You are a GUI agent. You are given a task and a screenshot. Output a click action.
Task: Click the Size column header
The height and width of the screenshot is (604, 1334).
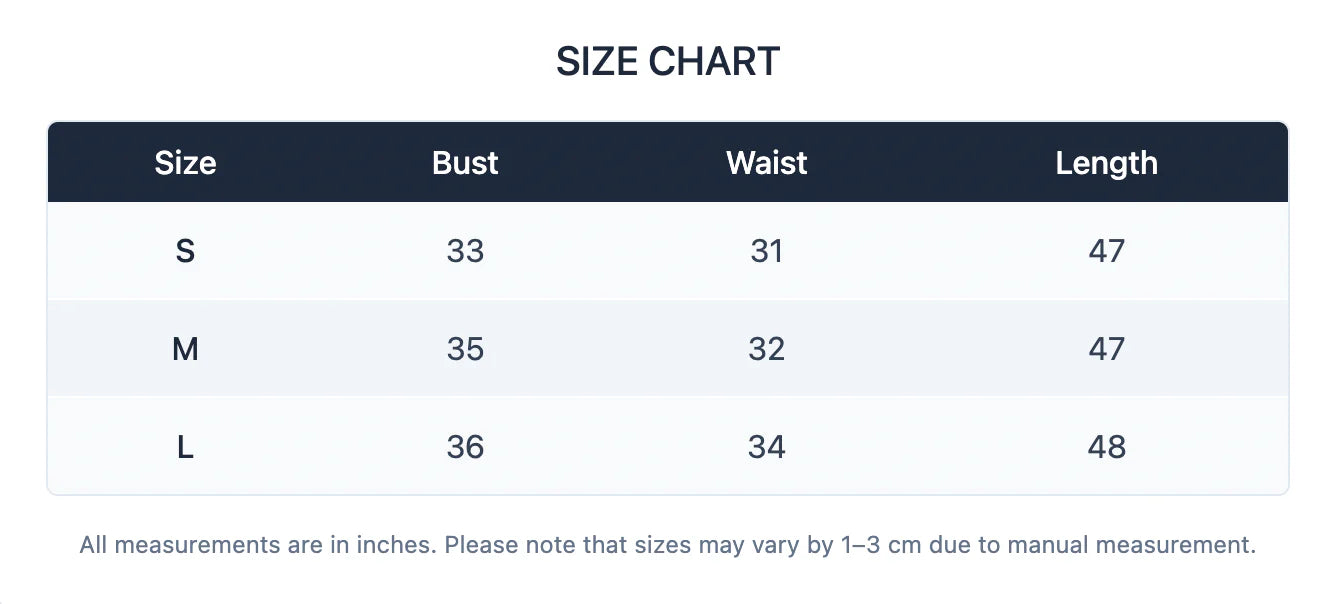click(x=185, y=163)
